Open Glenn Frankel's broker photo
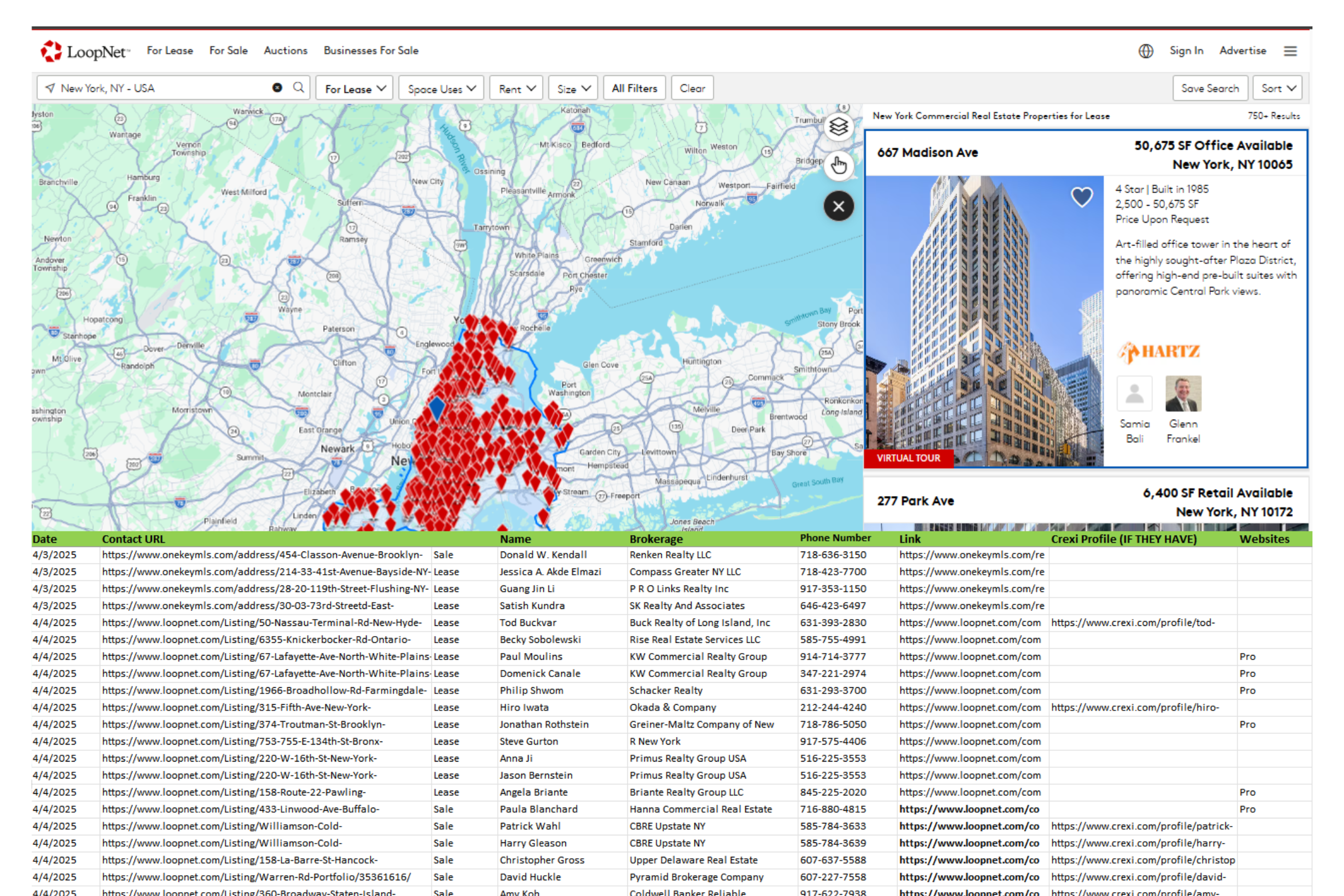The height and width of the screenshot is (896, 1344). coord(1183,394)
